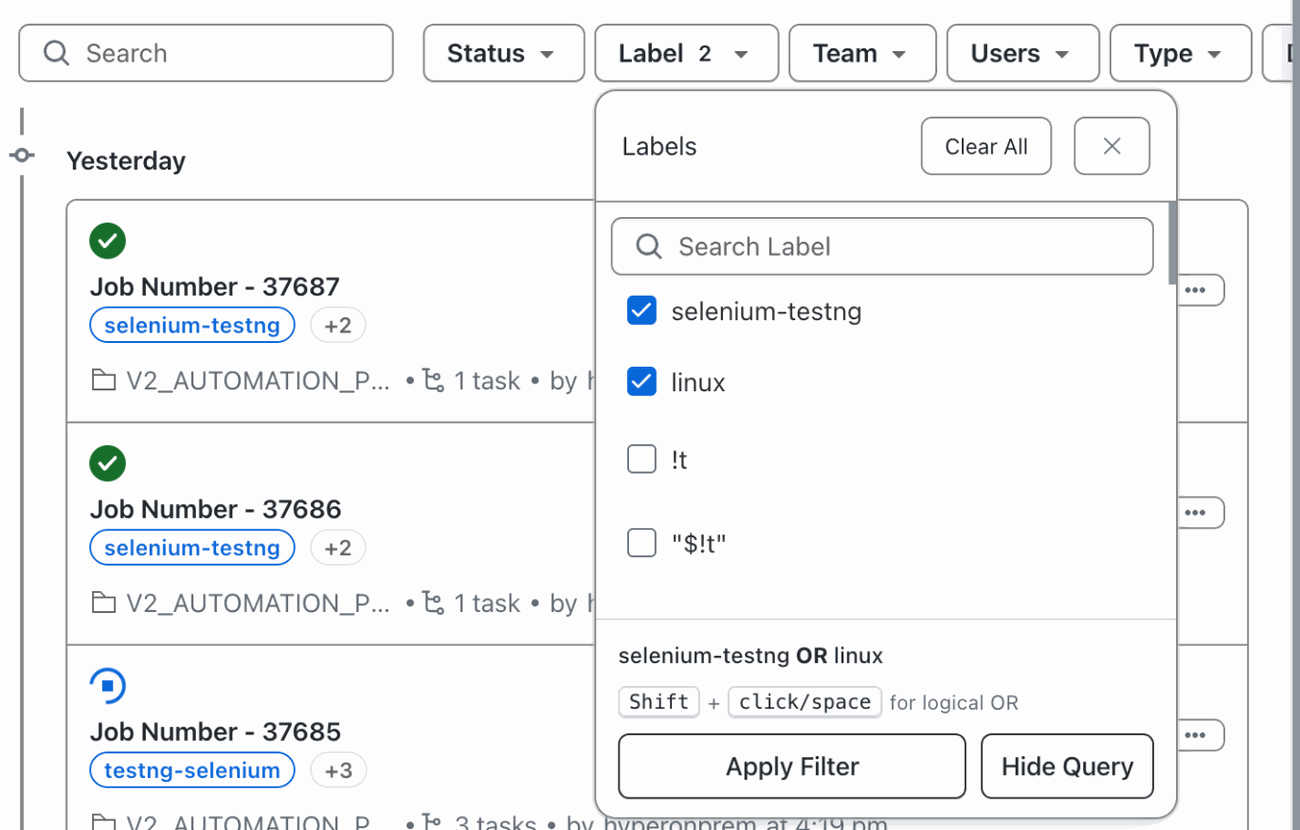
Task: Uncheck the linux label checkbox
Action: coord(642,382)
